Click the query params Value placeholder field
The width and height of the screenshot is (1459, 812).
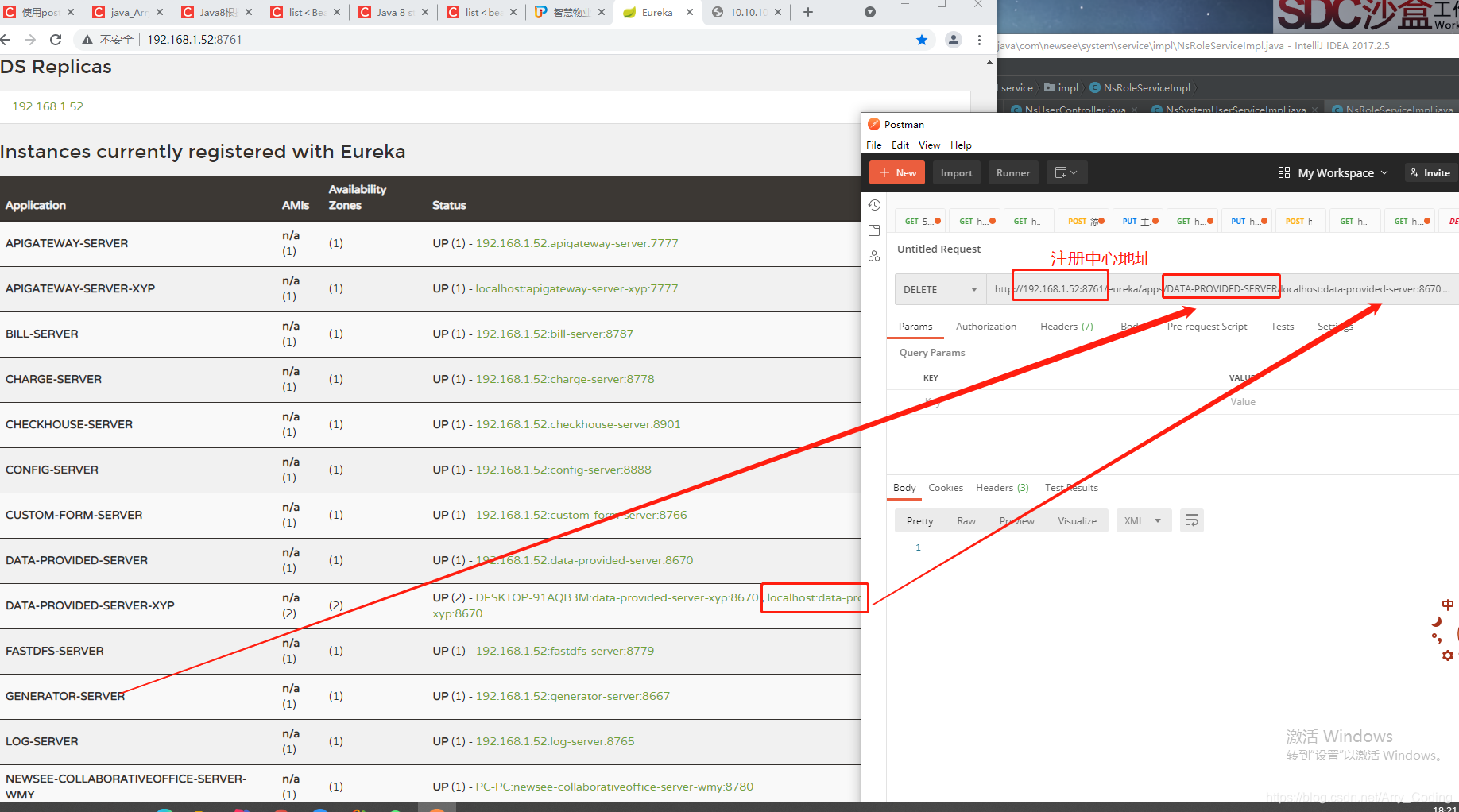coord(1341,402)
